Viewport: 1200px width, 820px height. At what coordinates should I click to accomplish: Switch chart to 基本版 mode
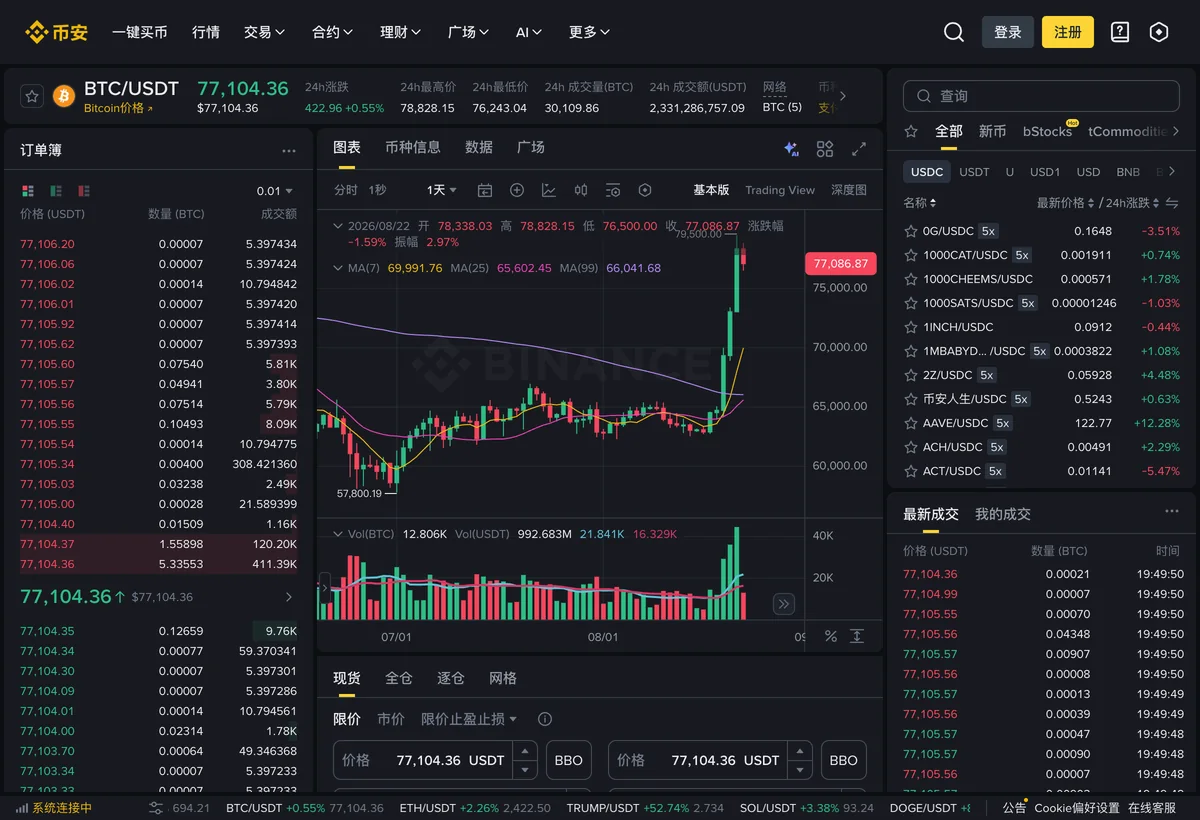tap(711, 190)
